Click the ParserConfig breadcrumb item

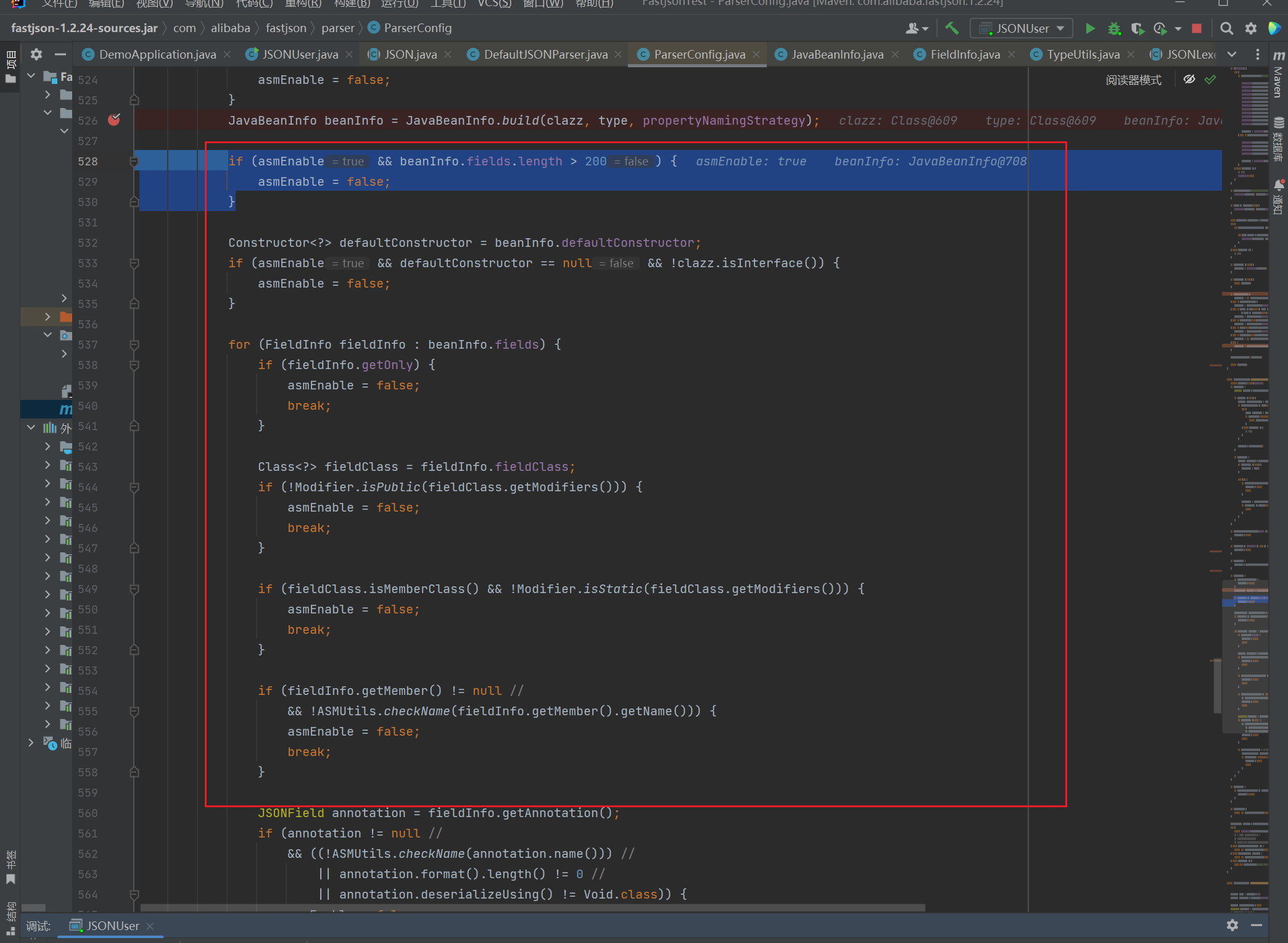[x=417, y=28]
